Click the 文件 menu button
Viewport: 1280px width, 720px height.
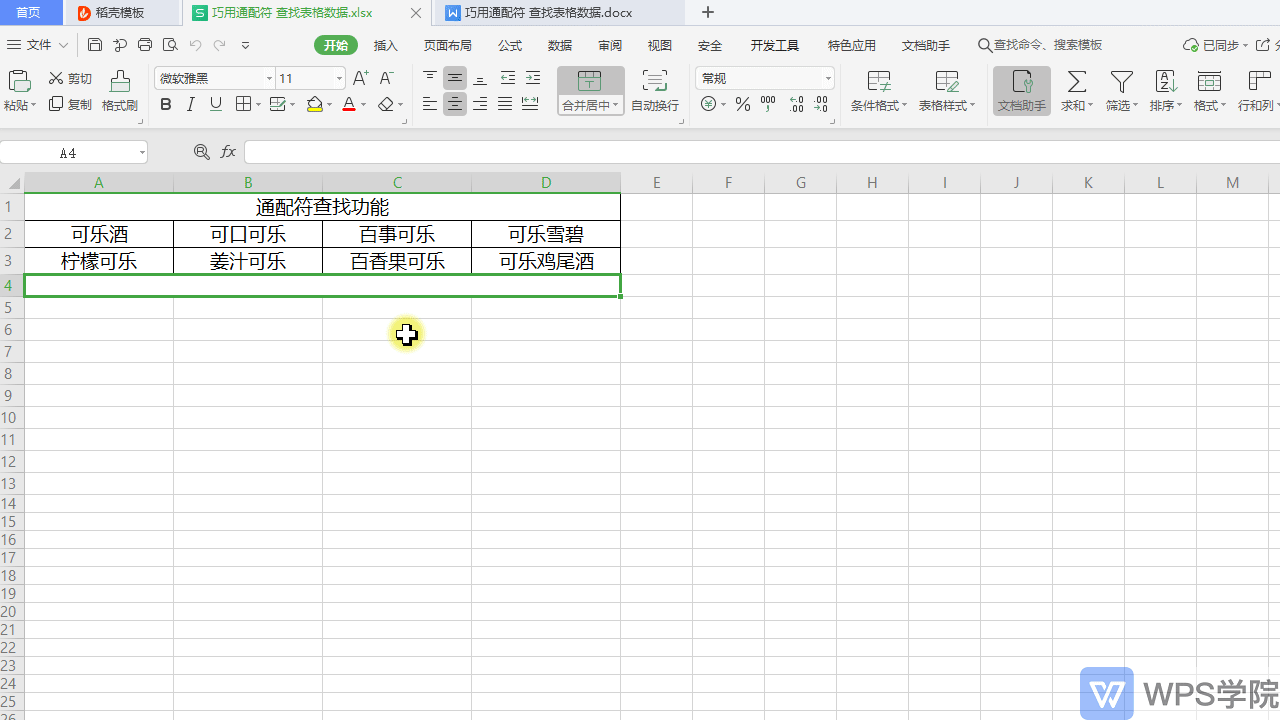coord(38,45)
